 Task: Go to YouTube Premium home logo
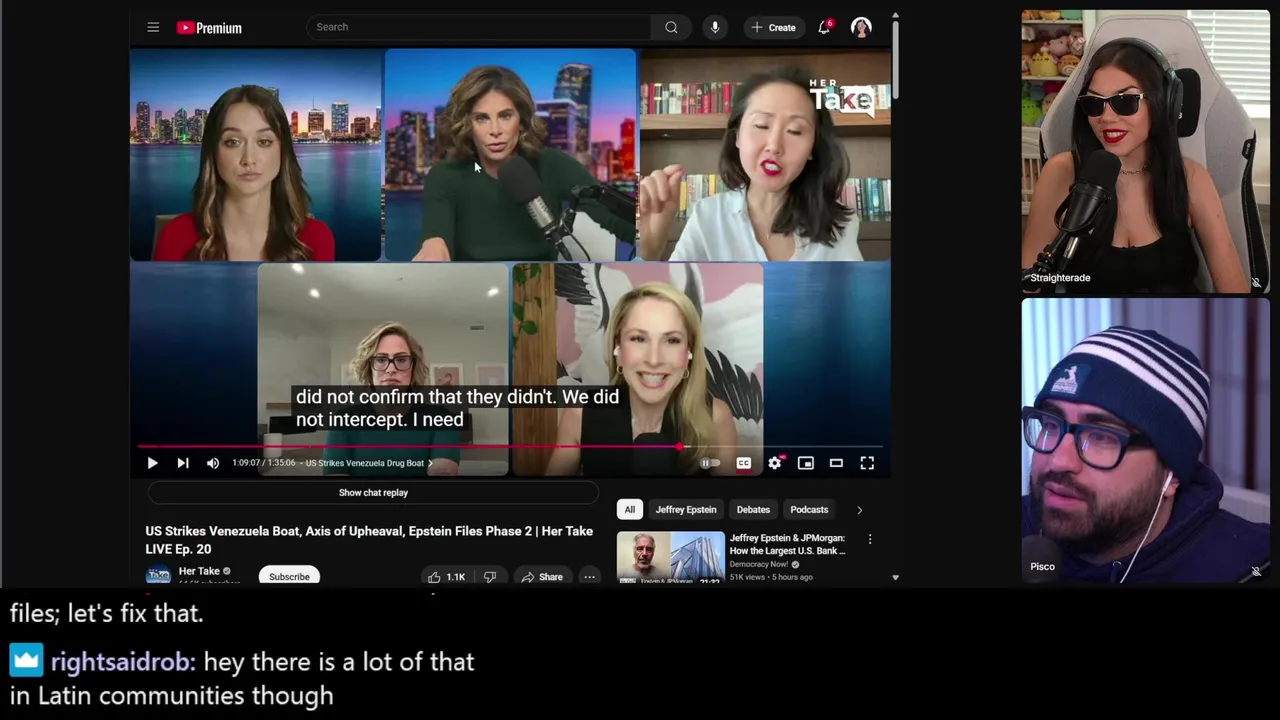(209, 28)
